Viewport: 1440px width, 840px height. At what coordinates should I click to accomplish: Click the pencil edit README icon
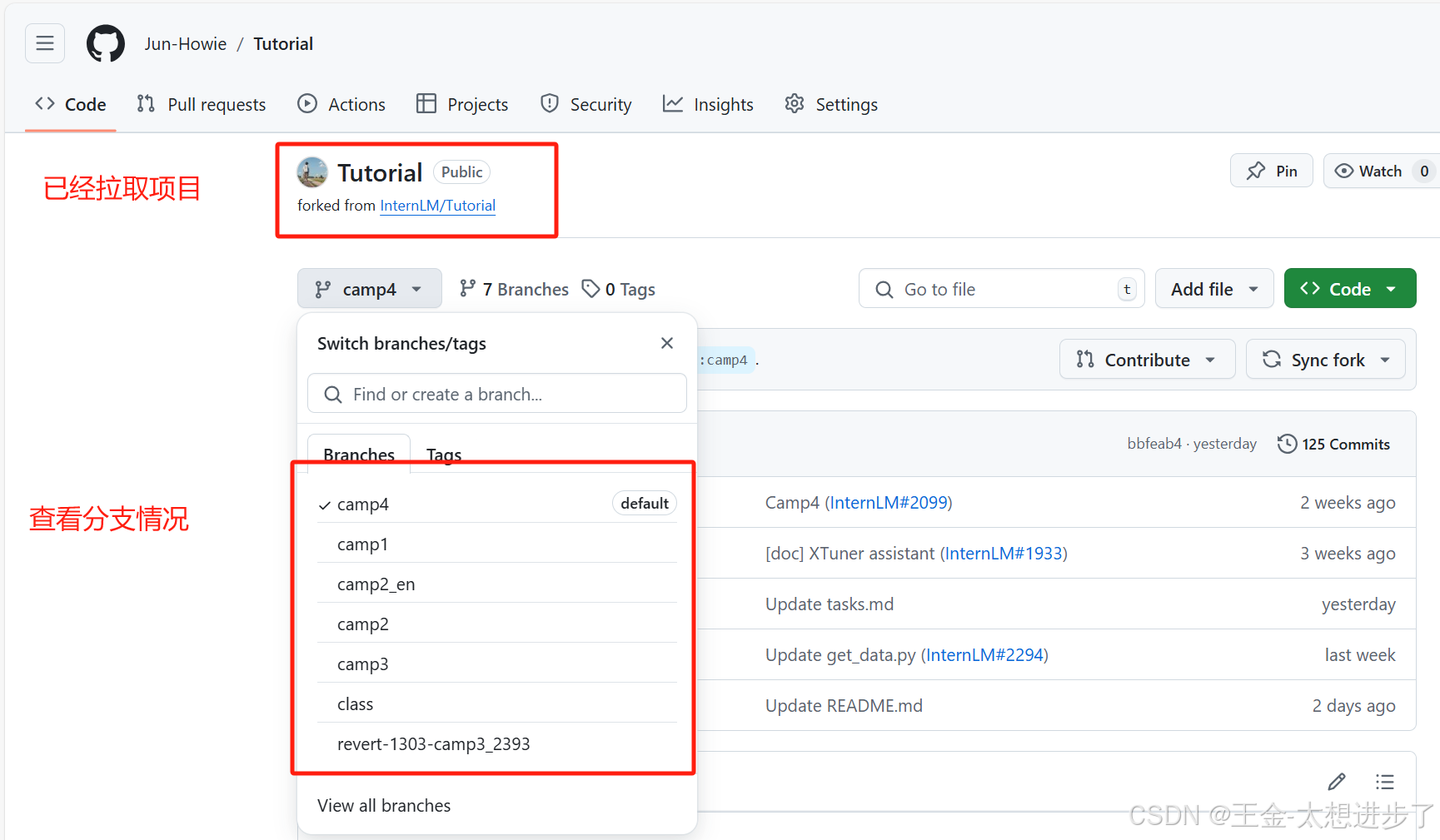(x=1337, y=782)
